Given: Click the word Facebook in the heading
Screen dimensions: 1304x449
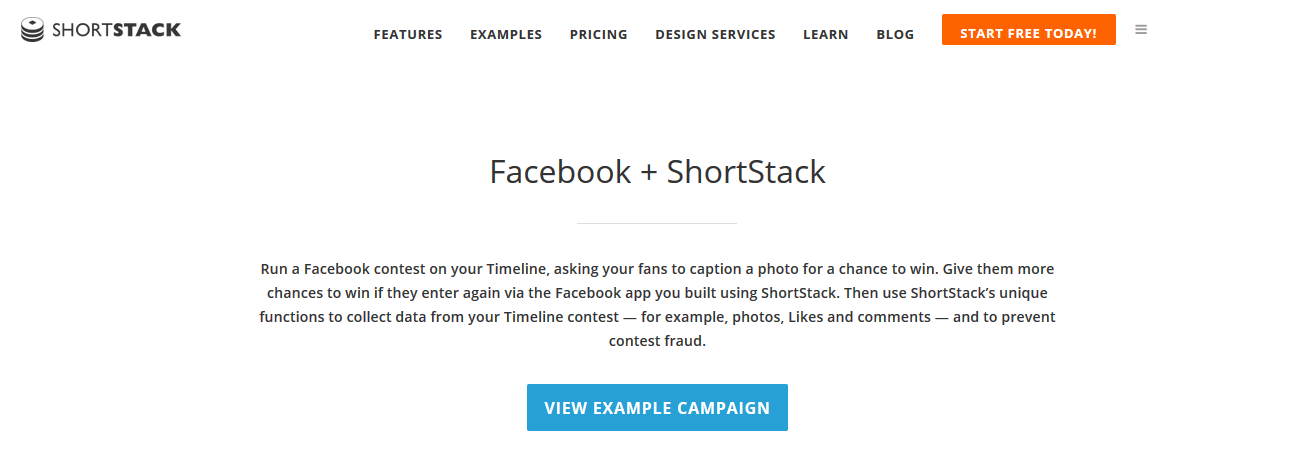Looking at the screenshot, I should click(560, 172).
